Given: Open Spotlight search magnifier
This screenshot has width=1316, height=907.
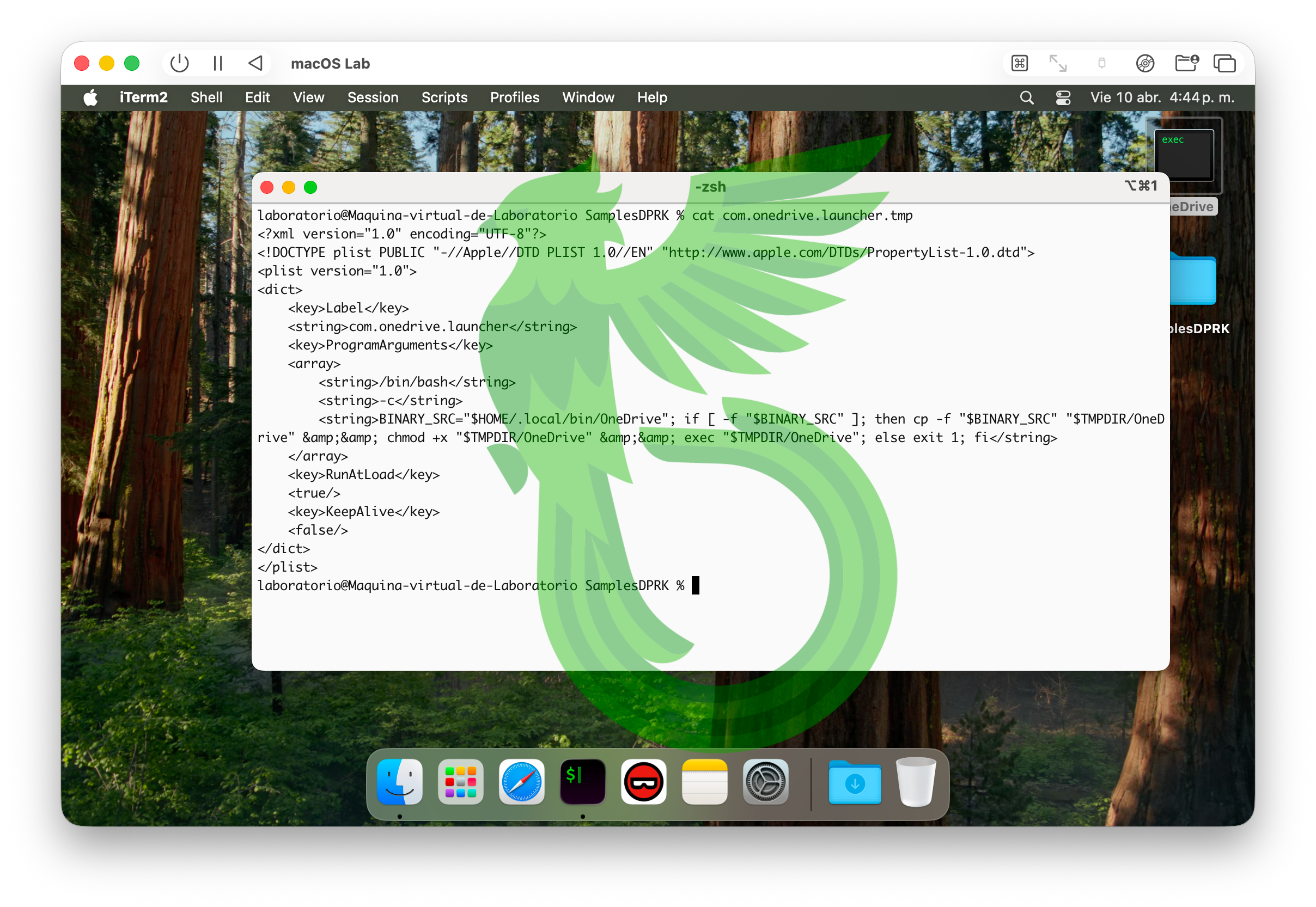Looking at the screenshot, I should [1026, 98].
